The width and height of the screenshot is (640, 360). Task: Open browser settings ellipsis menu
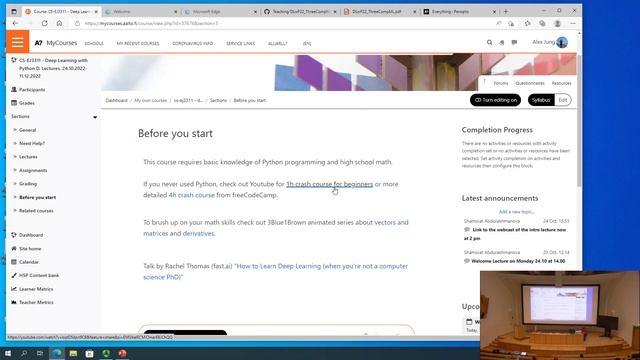tap(573, 23)
